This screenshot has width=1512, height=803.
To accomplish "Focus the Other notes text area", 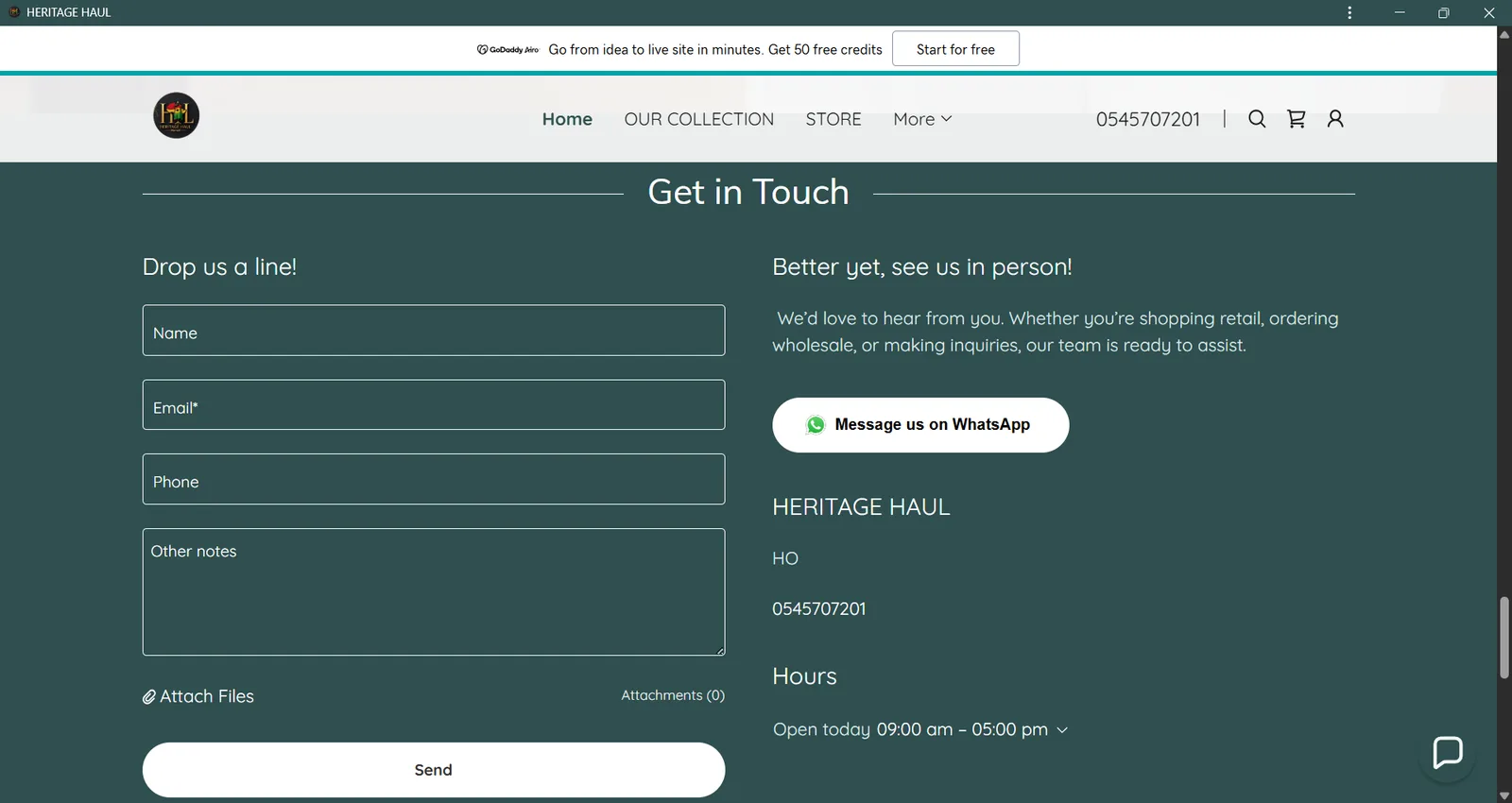I will 434,592.
